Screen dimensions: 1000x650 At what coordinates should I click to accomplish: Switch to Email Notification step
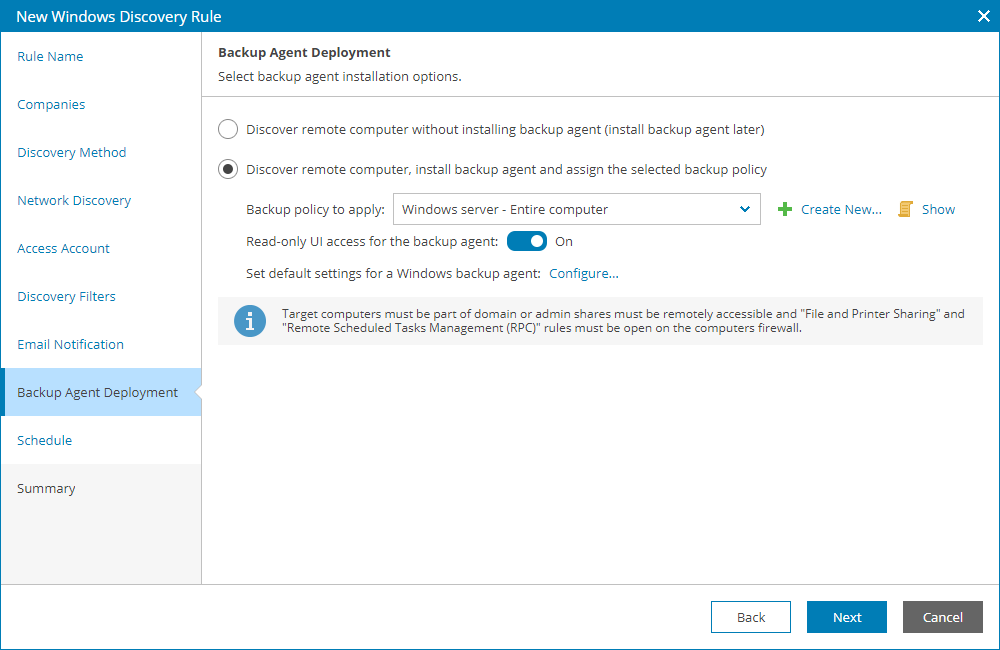click(70, 344)
